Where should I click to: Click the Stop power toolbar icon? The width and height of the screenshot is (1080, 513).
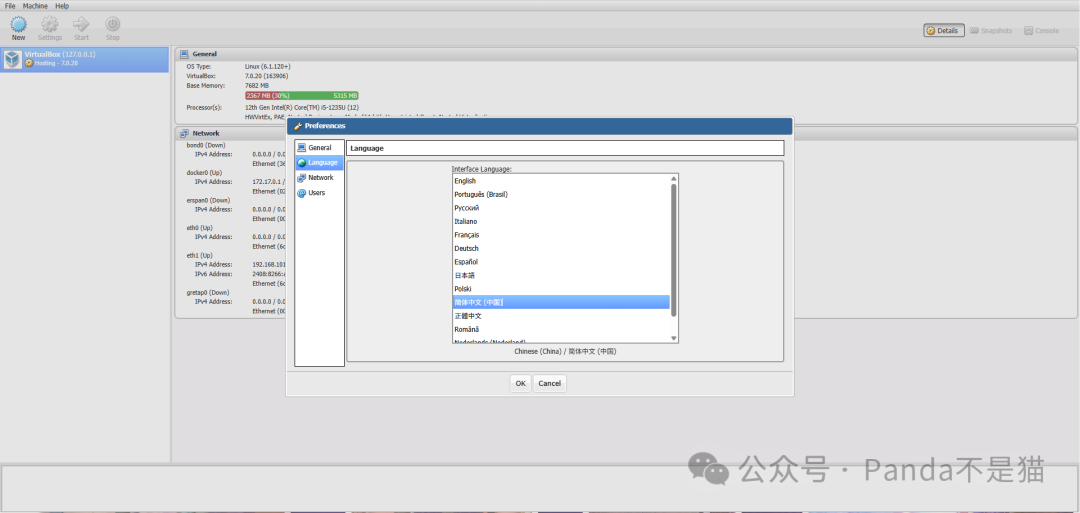point(113,25)
